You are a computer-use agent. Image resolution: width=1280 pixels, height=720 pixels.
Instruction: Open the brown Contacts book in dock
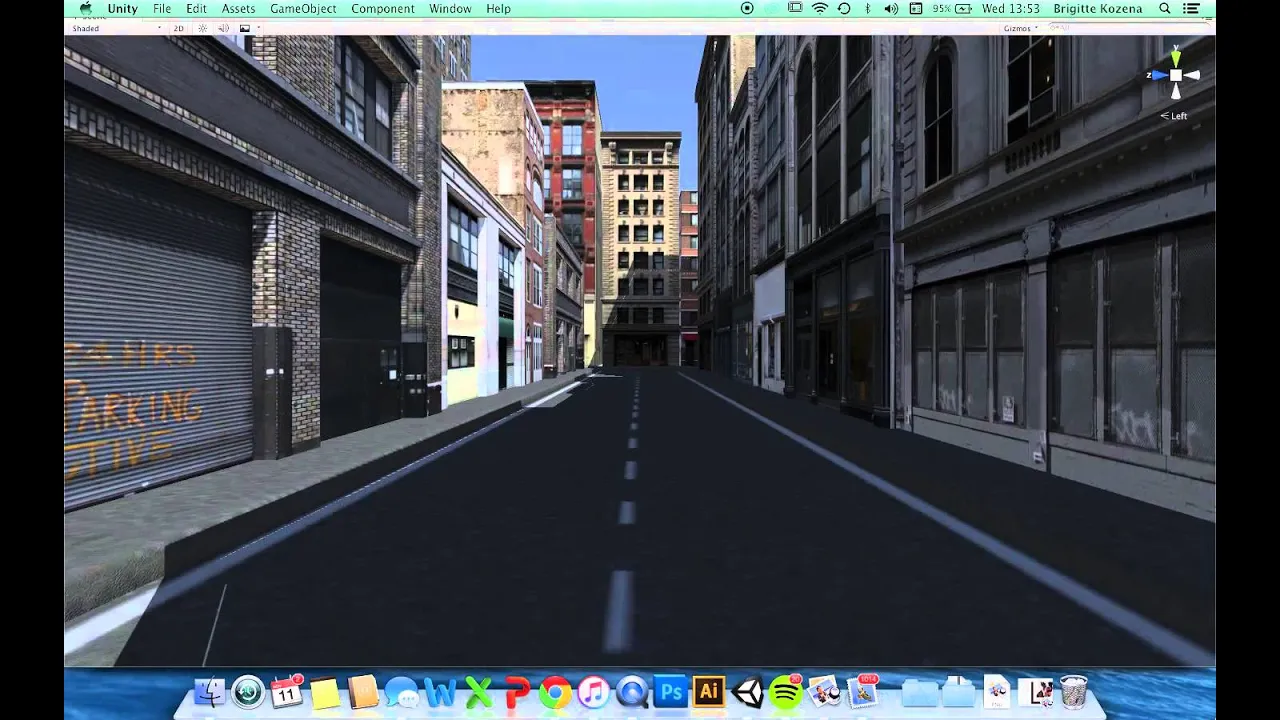coord(363,691)
